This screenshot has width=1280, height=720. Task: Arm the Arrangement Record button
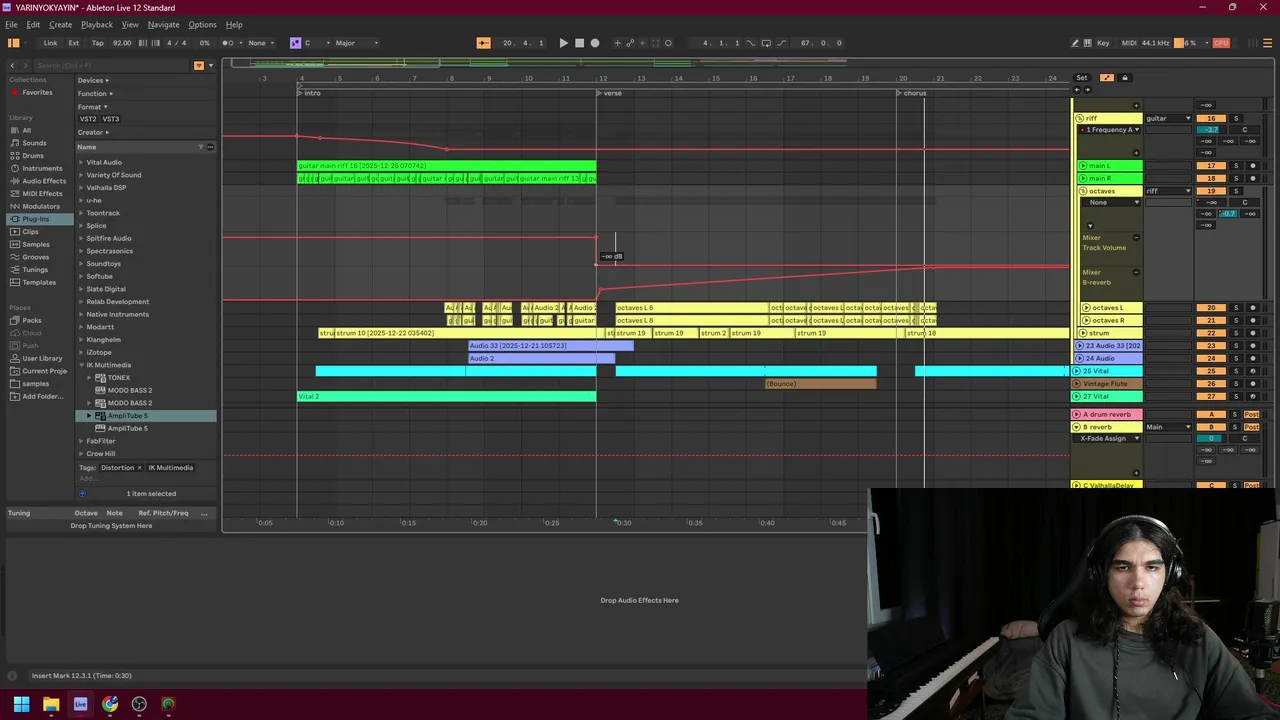tap(595, 43)
